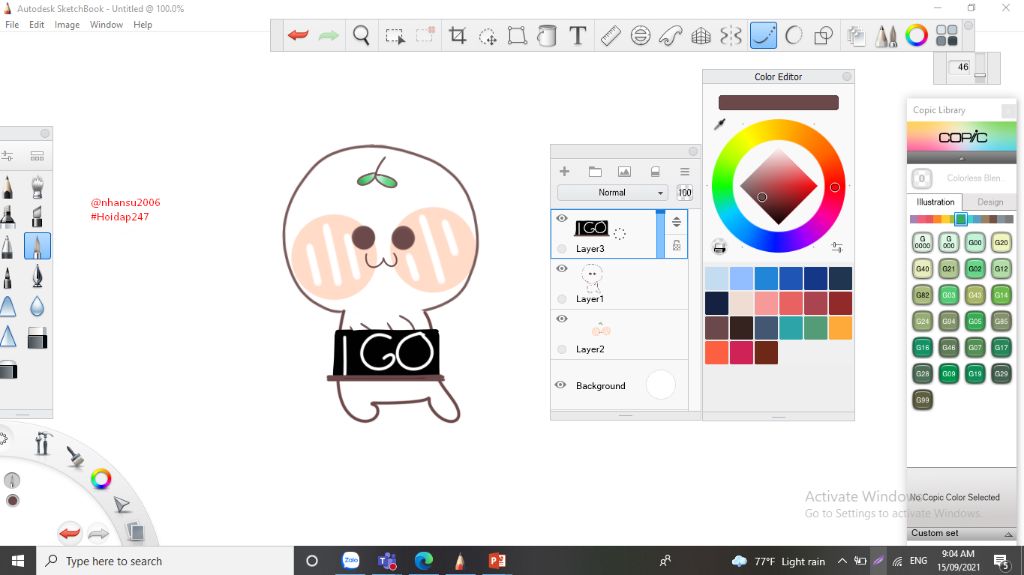This screenshot has height=575, width=1024.
Task: Open color sliders icon in Color Editor
Action: tap(837, 247)
